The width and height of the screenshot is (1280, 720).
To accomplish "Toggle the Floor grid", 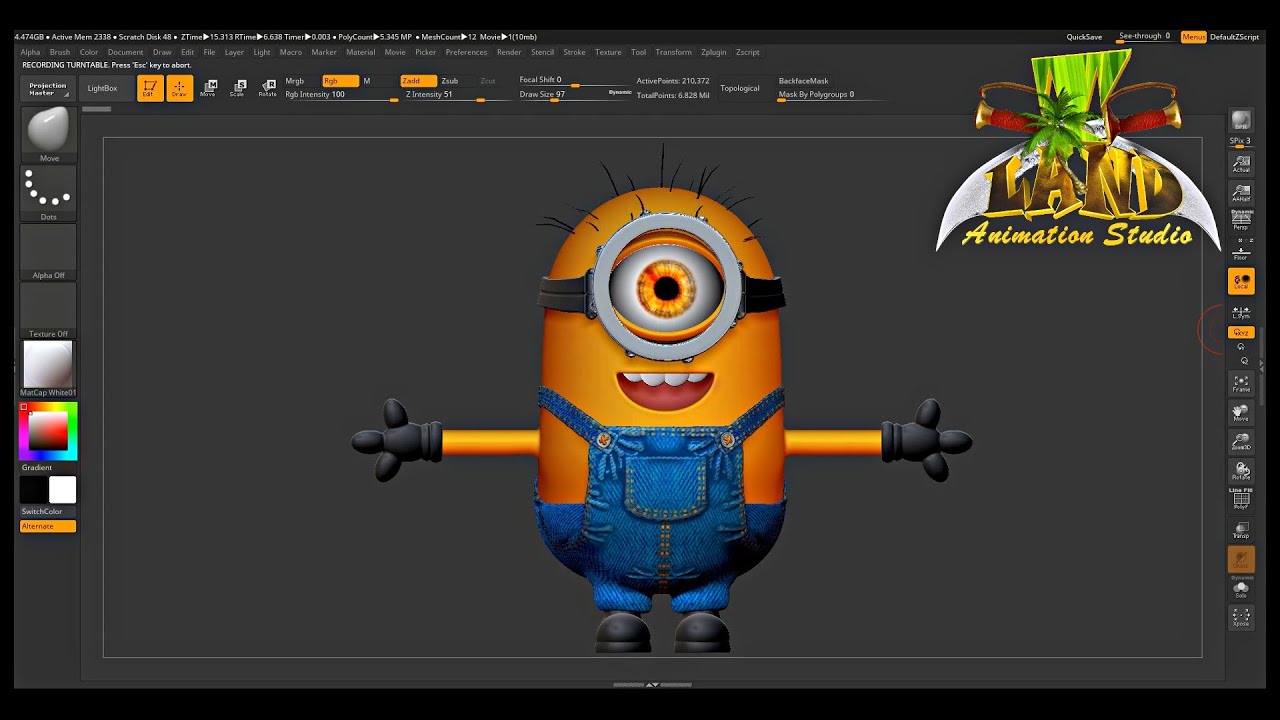I will [1241, 252].
